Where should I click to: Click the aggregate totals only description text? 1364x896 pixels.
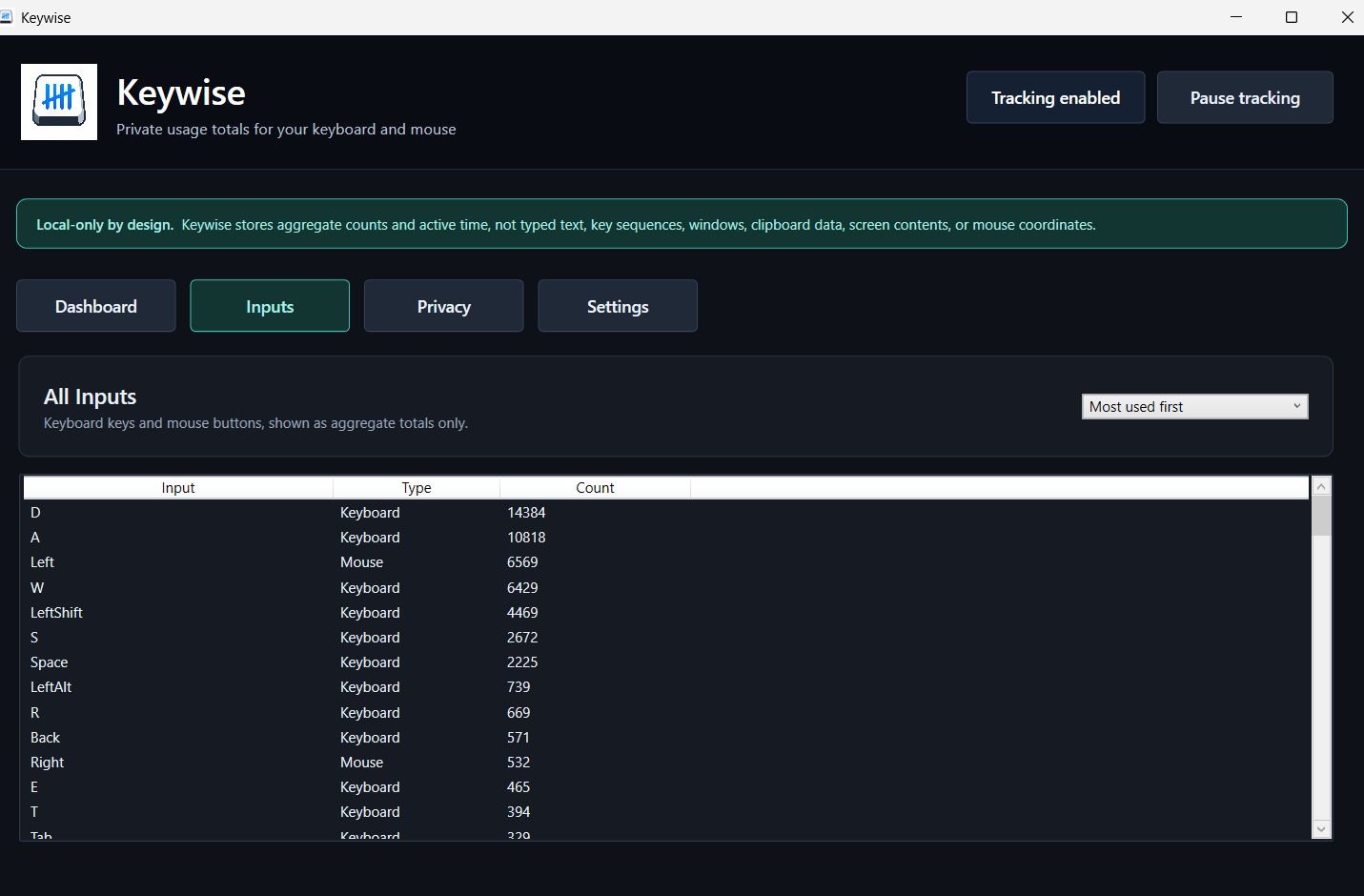(255, 423)
